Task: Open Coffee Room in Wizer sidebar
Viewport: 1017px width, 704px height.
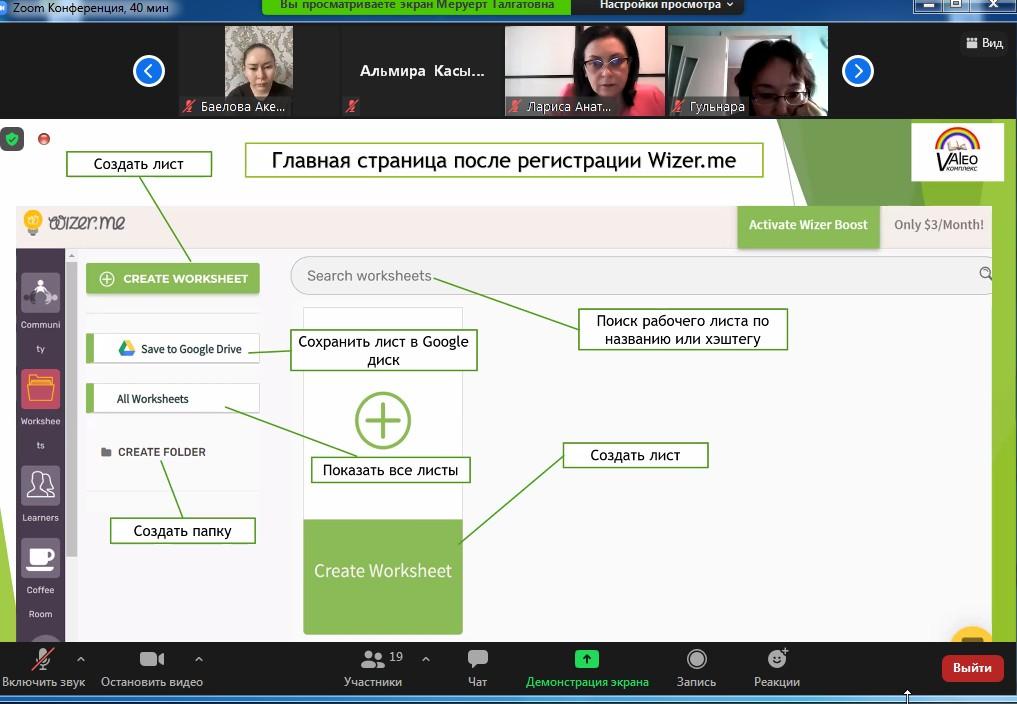Action: pos(40,579)
